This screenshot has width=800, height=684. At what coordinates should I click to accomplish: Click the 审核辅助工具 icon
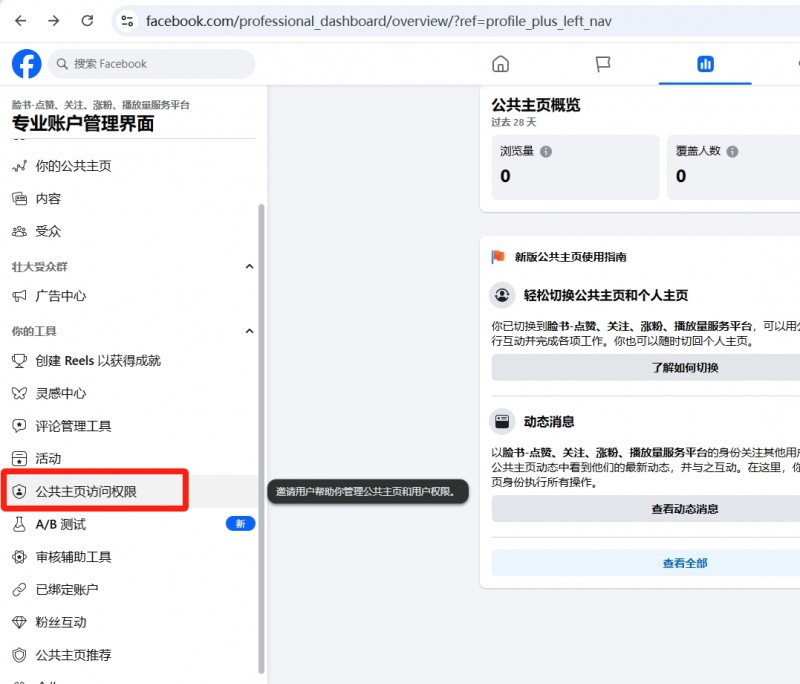click(19, 557)
